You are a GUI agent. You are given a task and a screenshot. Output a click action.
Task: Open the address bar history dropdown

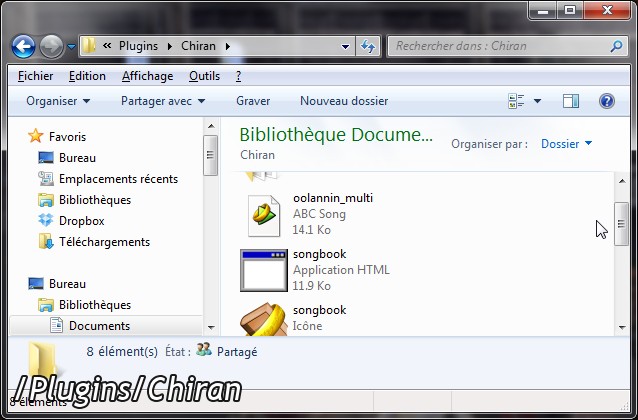(x=345, y=46)
